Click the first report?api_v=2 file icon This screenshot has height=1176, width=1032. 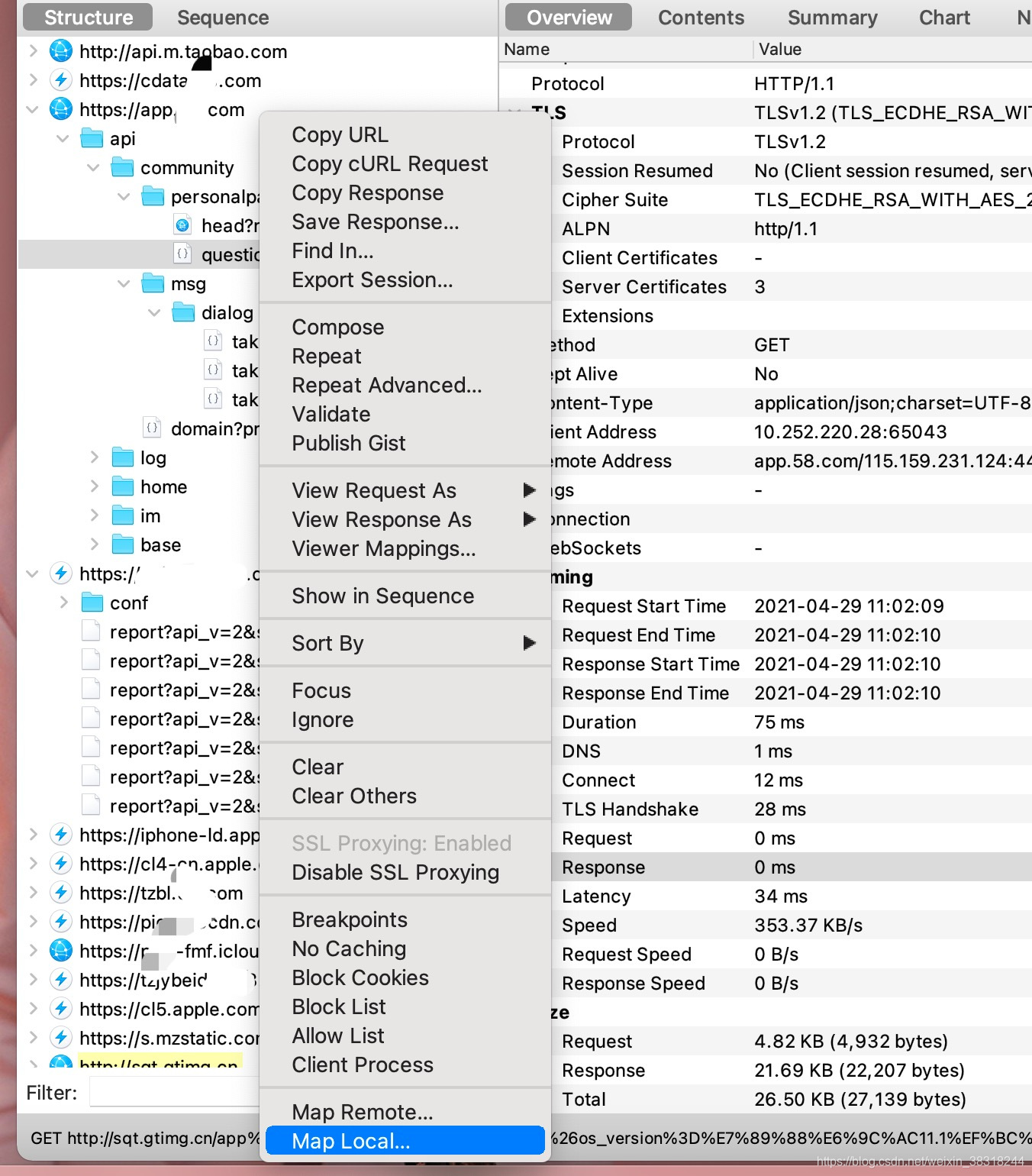[x=91, y=632]
